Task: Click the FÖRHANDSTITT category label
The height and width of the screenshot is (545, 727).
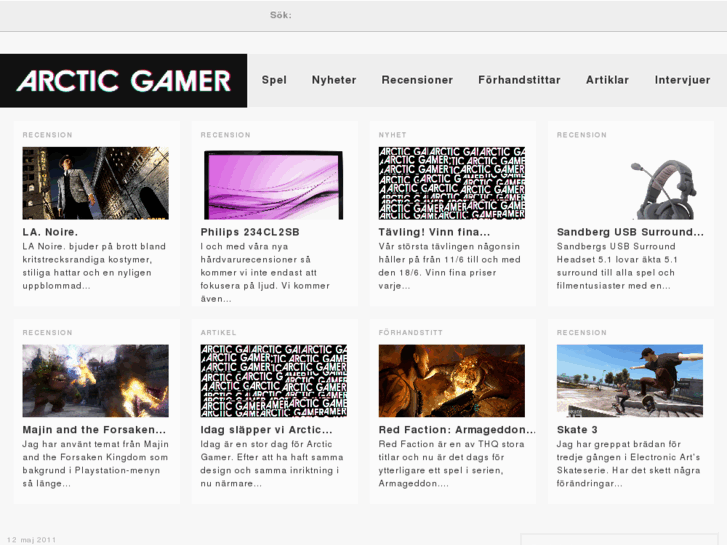Action: pos(410,333)
